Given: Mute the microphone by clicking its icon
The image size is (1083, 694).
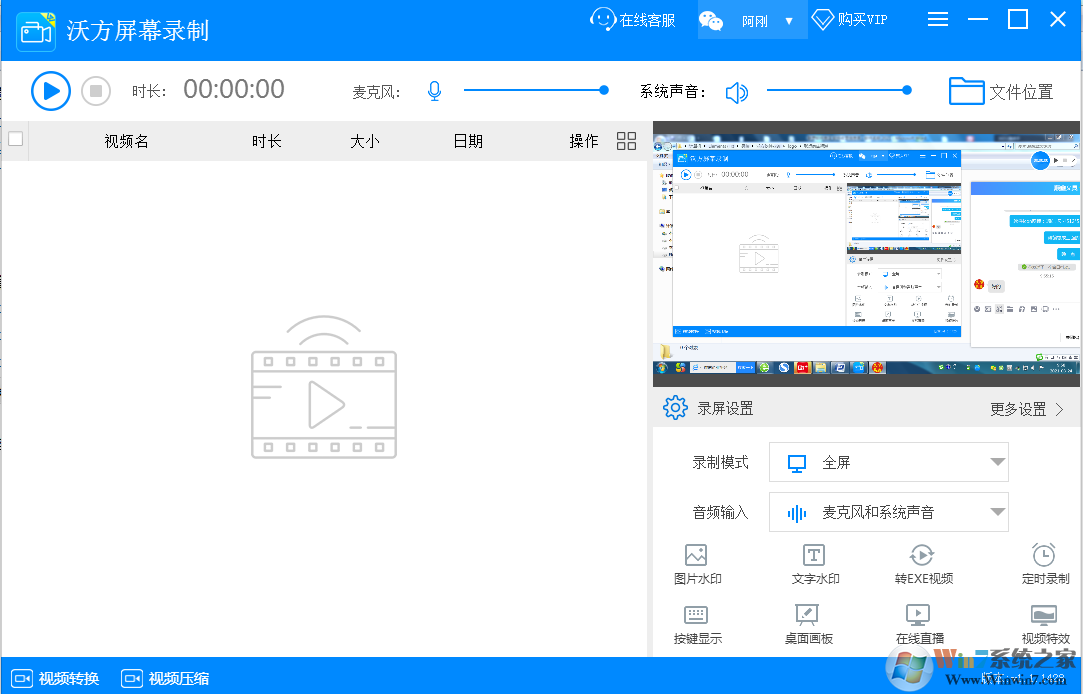Looking at the screenshot, I should click(x=434, y=90).
